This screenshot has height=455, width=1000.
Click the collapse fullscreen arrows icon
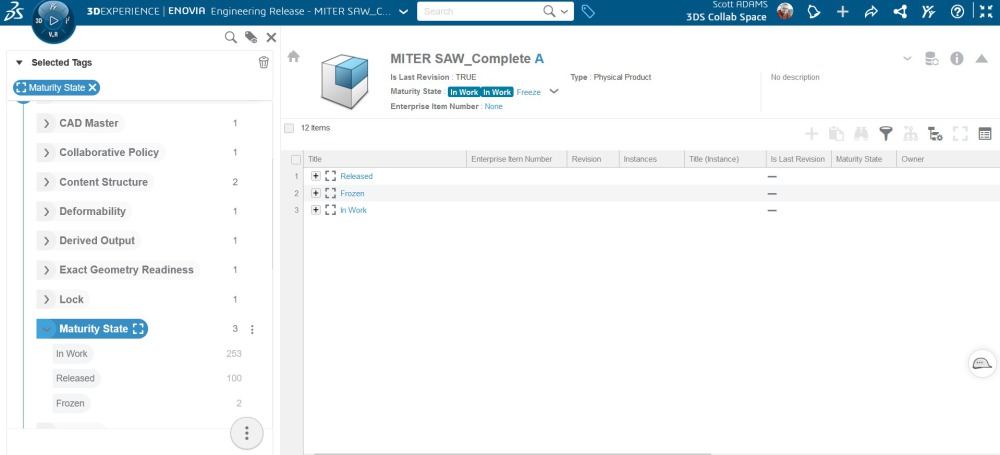coord(986,11)
